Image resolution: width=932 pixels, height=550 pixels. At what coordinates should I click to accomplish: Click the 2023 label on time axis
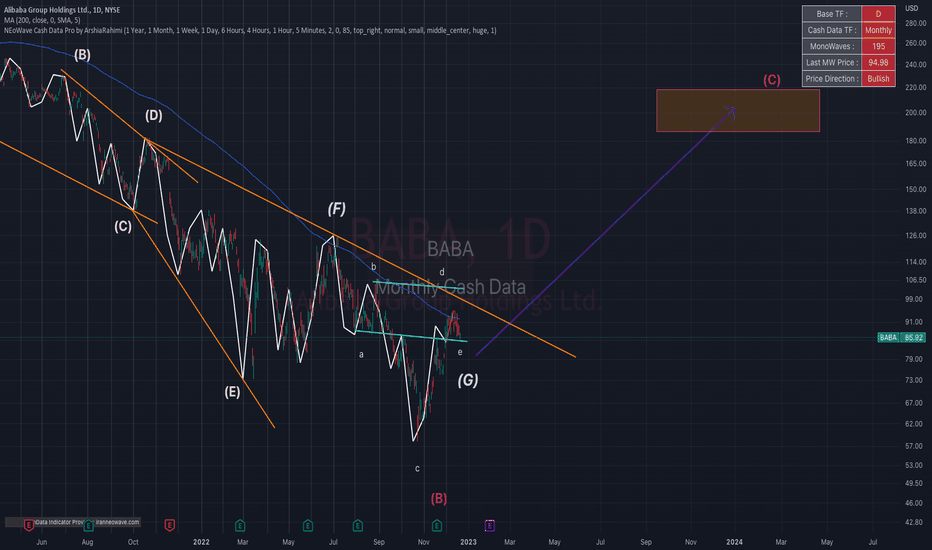(x=468, y=542)
